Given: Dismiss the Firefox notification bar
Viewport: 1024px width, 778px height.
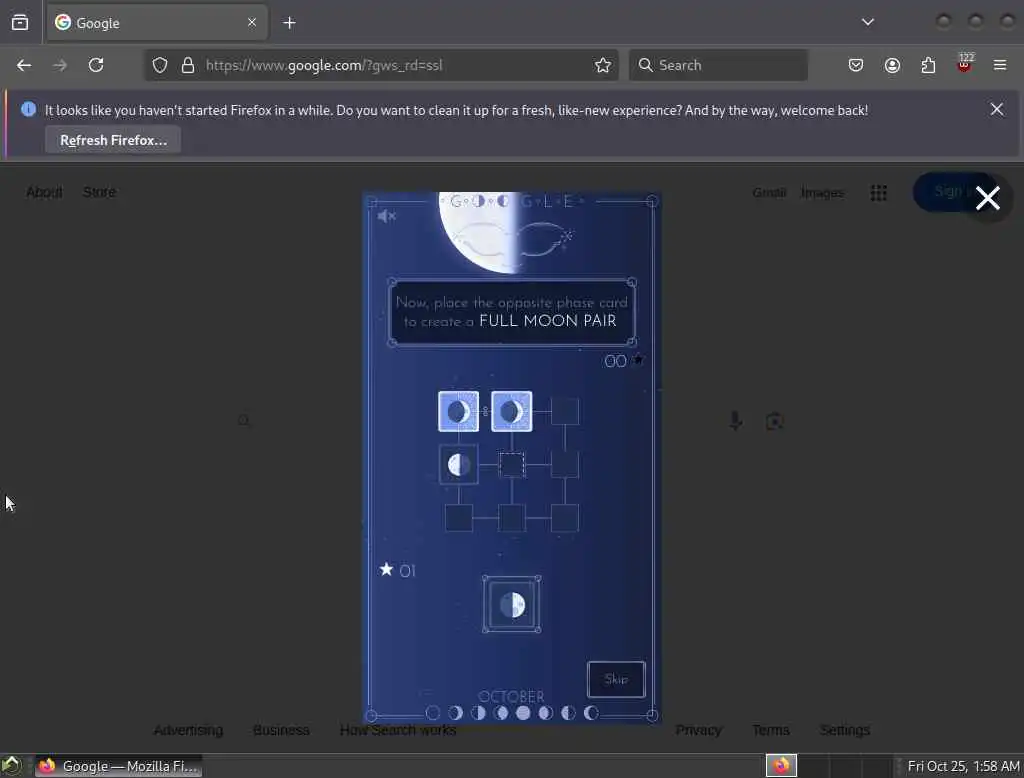Looking at the screenshot, I should pyautogui.click(x=997, y=109).
